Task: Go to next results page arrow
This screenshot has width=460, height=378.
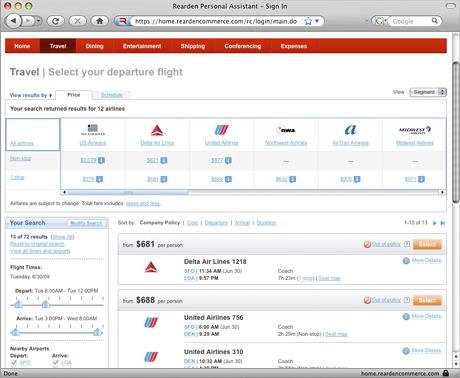Action: pos(434,223)
